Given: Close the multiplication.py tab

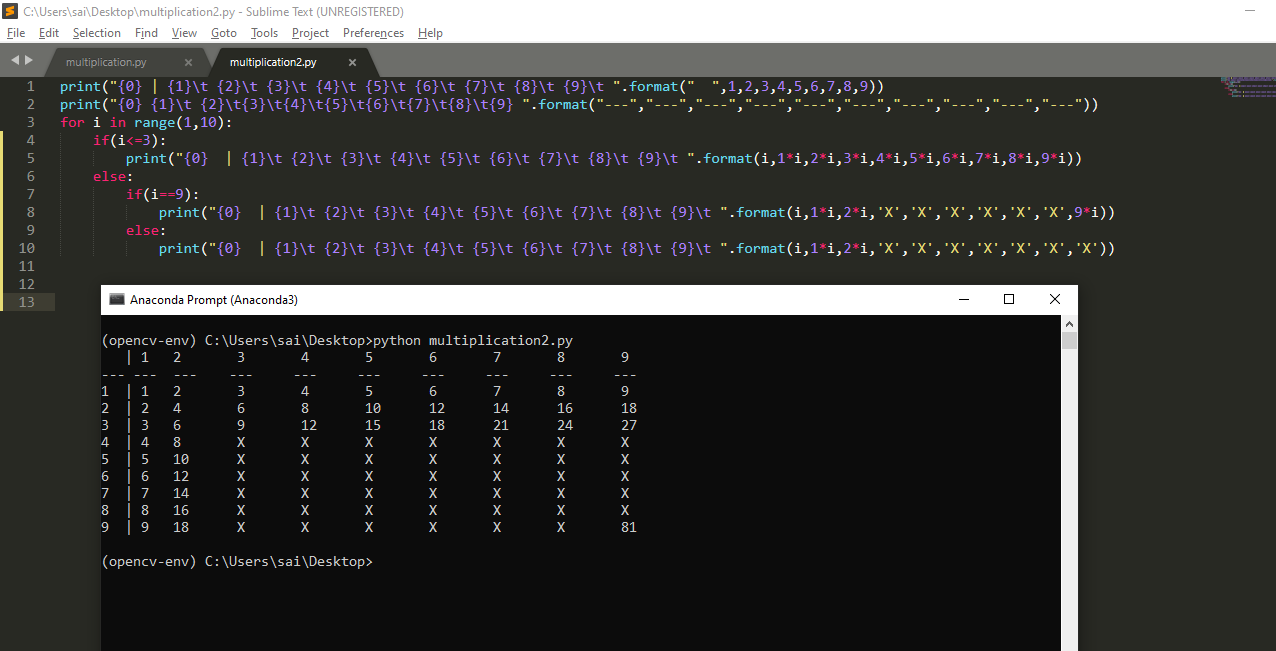Looking at the screenshot, I should tap(188, 62).
